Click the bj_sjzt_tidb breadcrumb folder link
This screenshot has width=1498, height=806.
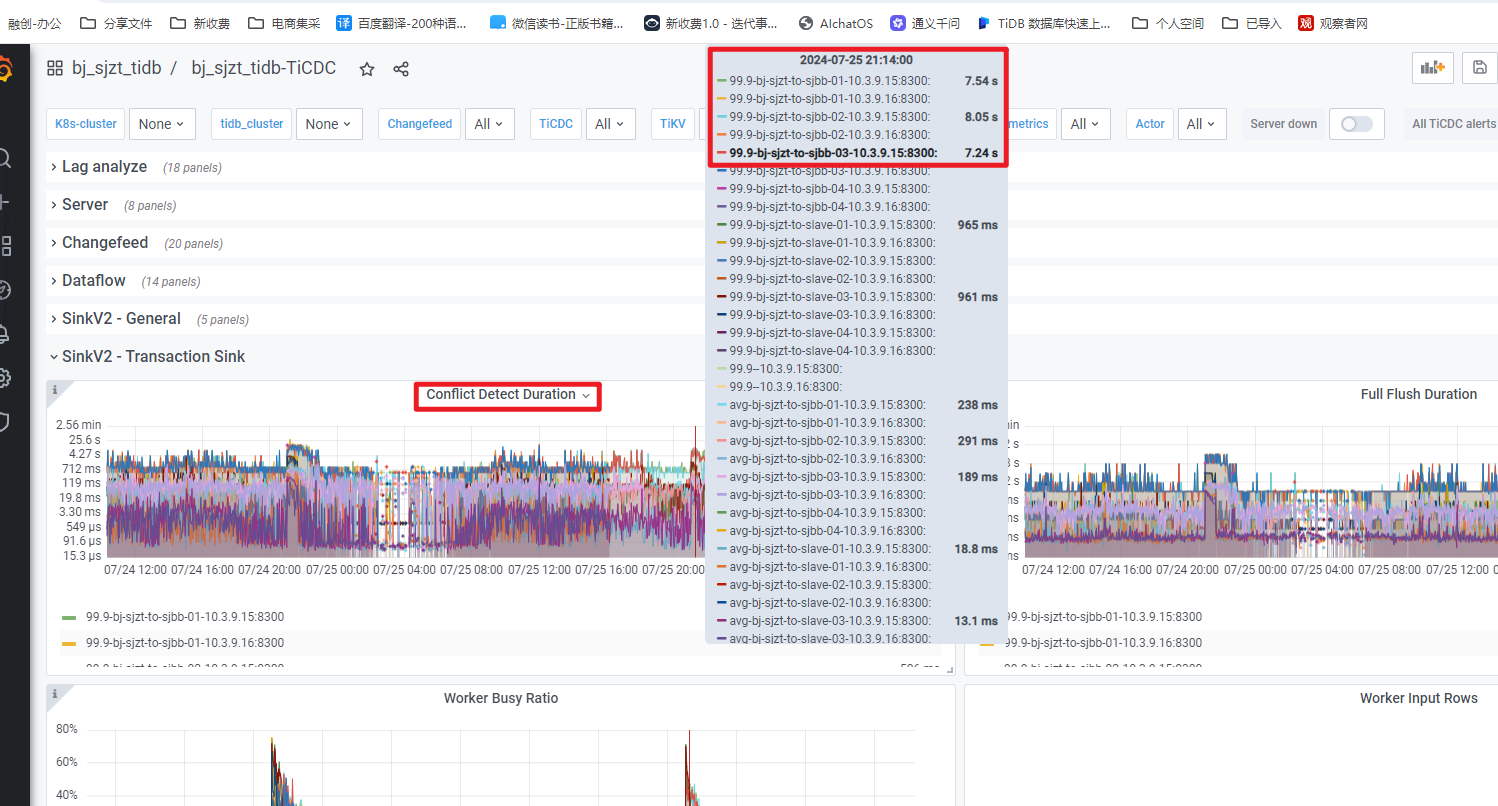point(116,68)
